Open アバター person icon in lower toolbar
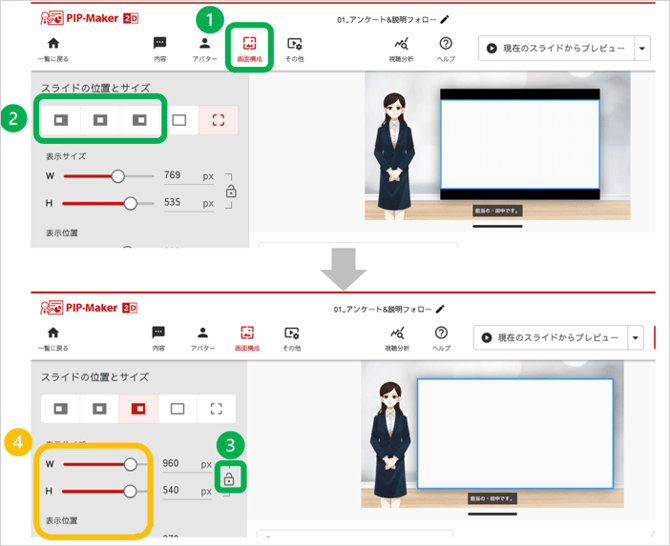Image resolution: width=670 pixels, height=546 pixels. click(204, 338)
